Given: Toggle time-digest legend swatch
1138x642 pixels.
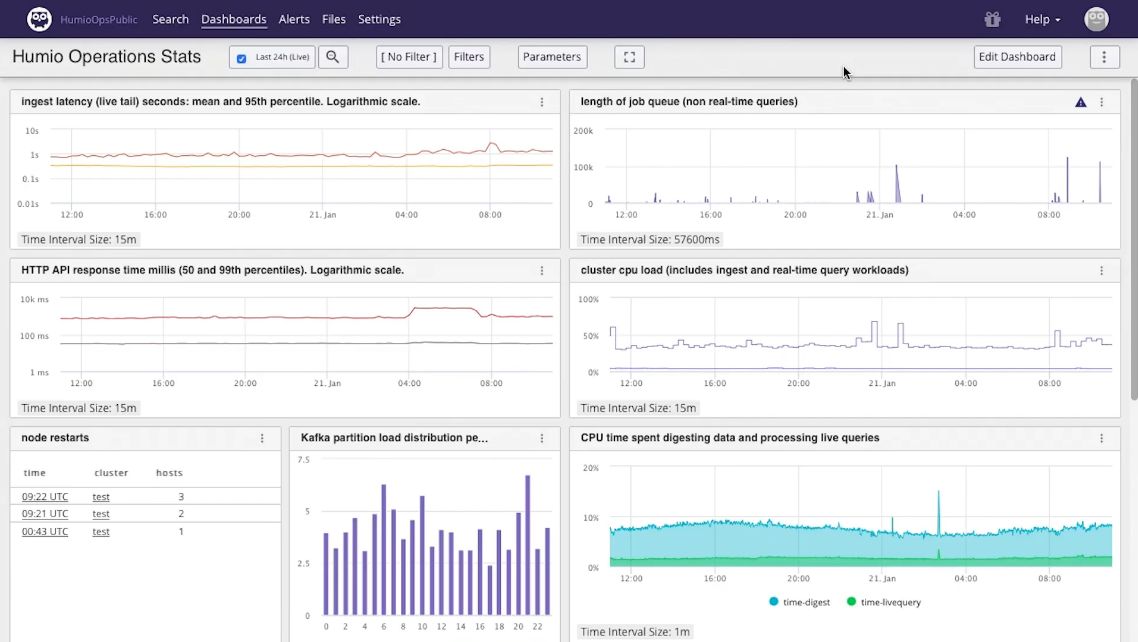Looking at the screenshot, I should tap(774, 601).
